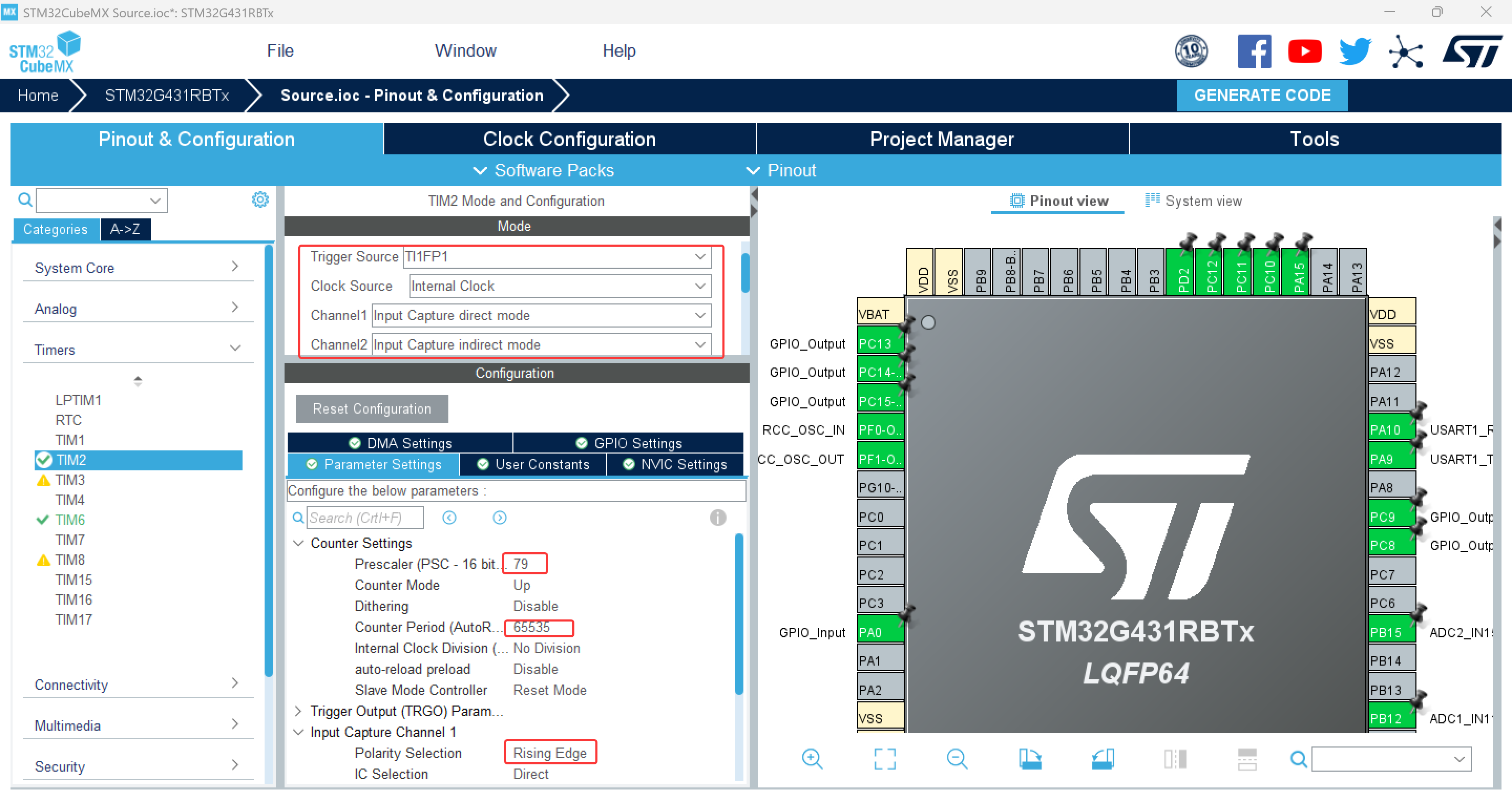Click the pin search magnifier icon
Screen dimensions: 1512x800
[1298, 759]
